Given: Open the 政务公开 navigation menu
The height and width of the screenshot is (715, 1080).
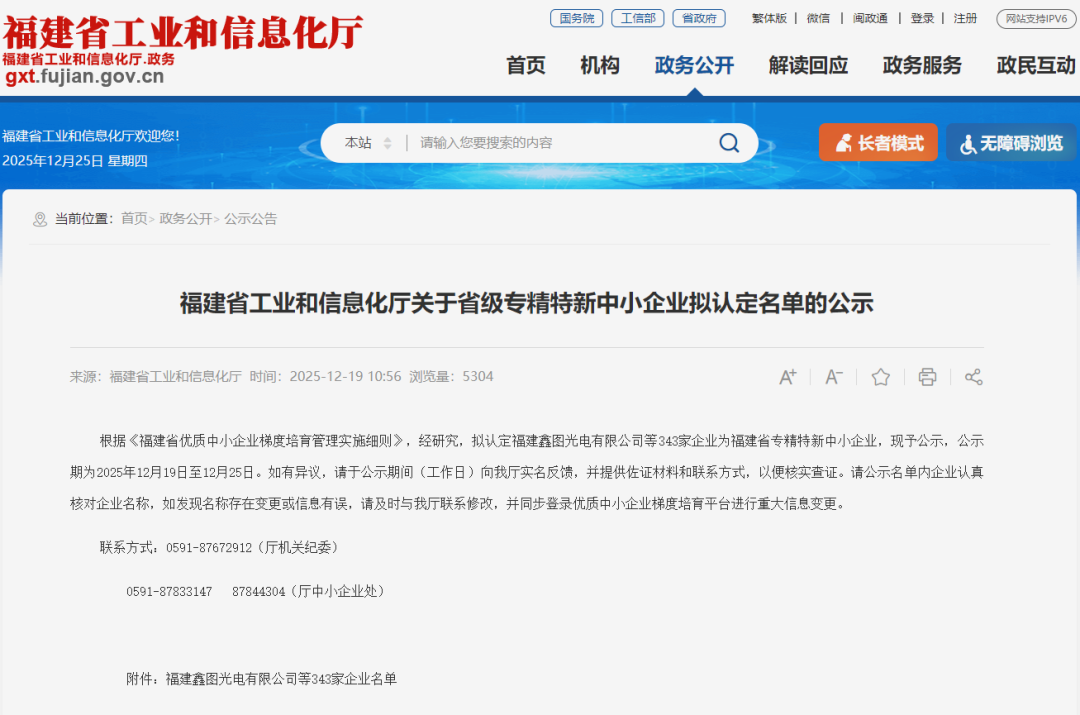Looking at the screenshot, I should point(694,65).
